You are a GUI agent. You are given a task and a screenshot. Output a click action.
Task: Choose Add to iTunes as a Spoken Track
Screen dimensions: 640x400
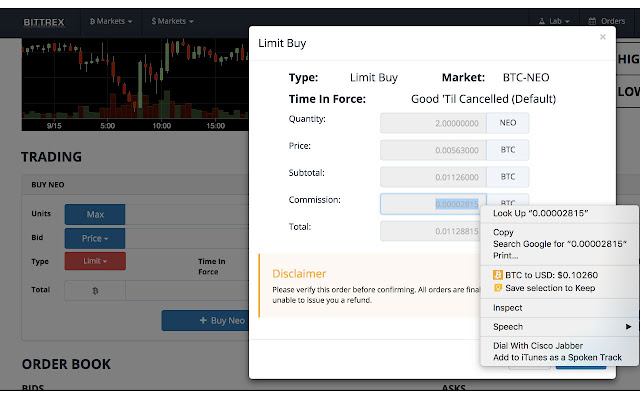(x=559, y=358)
